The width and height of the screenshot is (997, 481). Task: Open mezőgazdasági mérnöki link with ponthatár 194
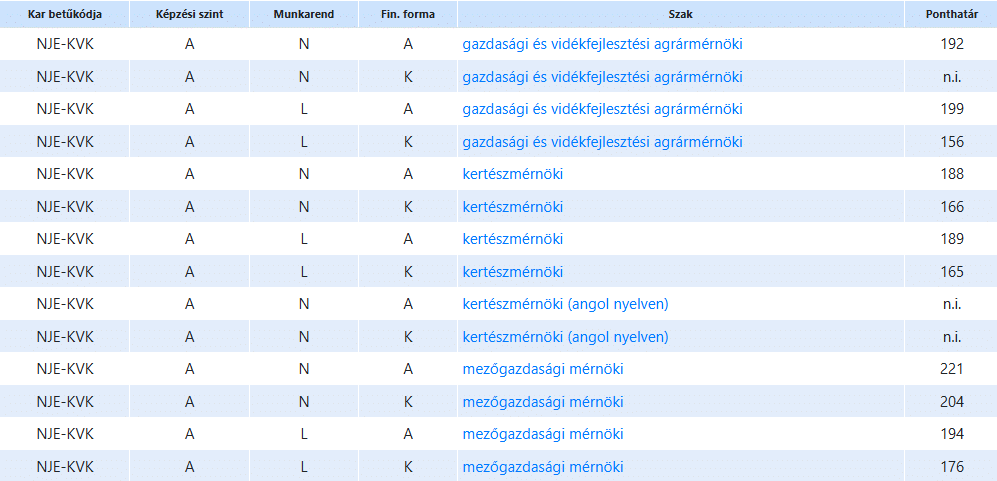[x=543, y=434]
